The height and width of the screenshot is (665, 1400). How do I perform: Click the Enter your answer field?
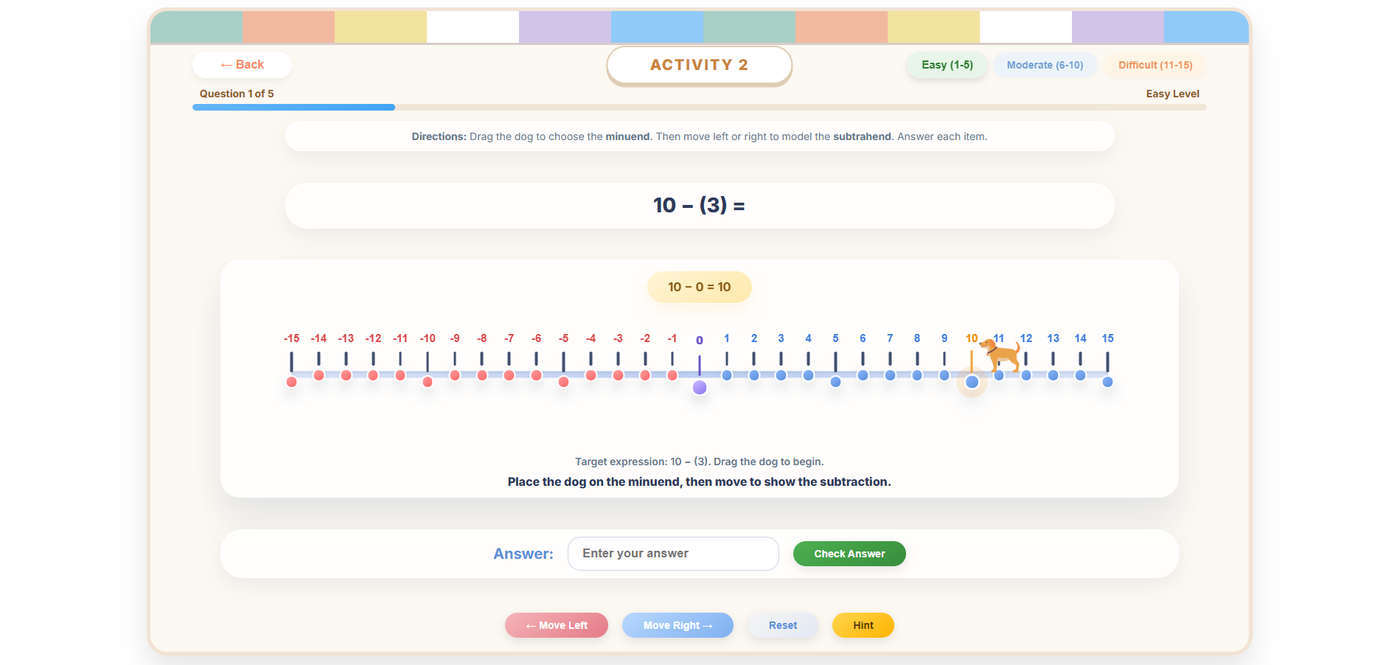pyautogui.click(x=673, y=554)
